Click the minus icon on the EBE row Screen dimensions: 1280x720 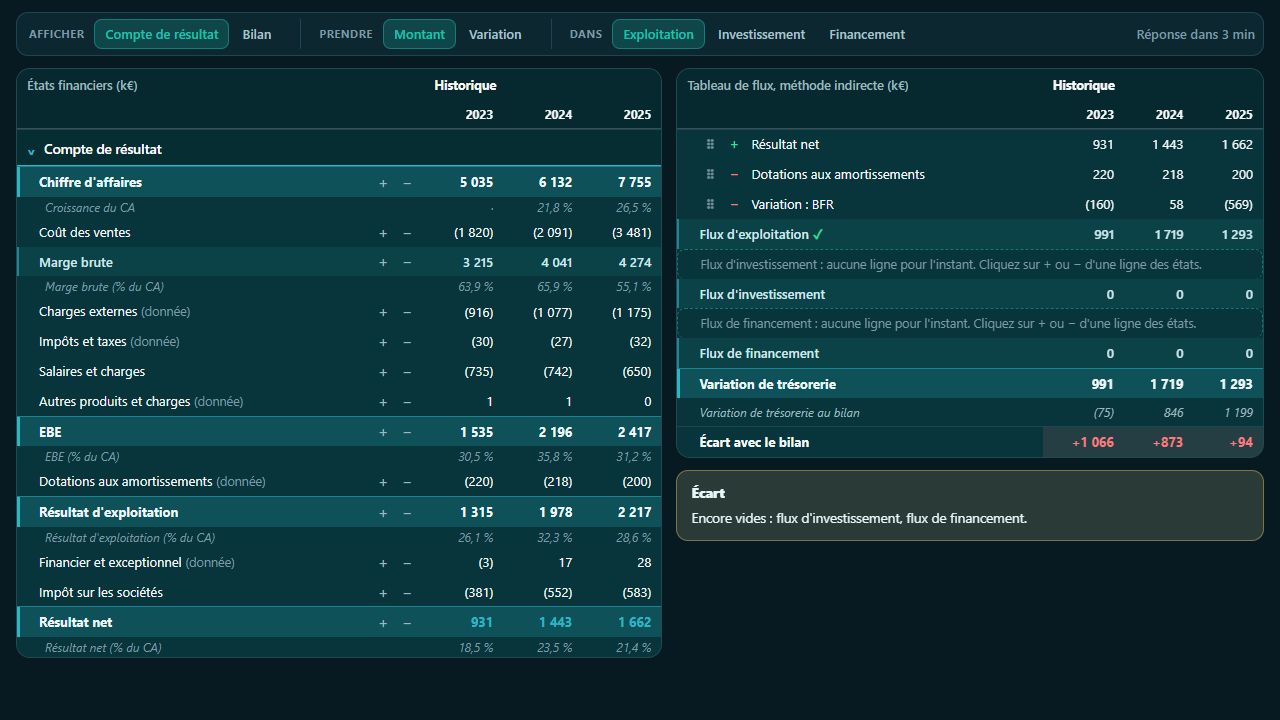tap(407, 432)
